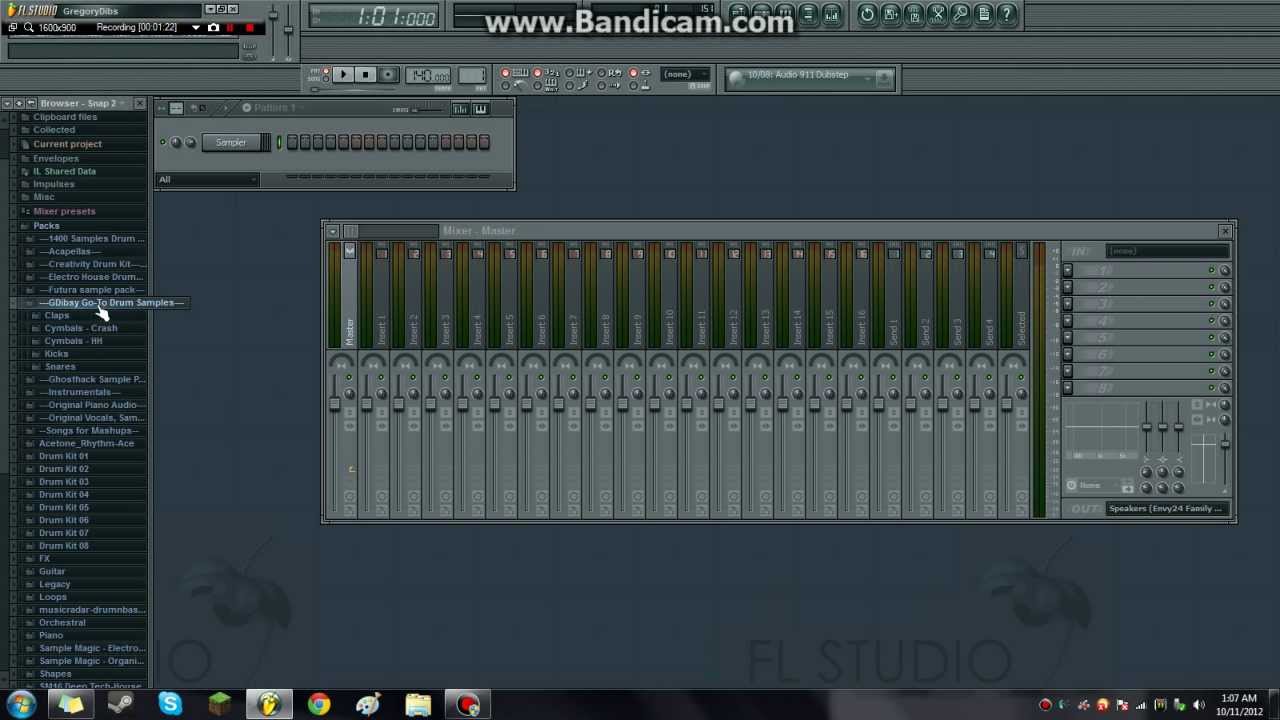
Task: Open the Pattern 1 selector in step sequencer
Action: coord(274,107)
